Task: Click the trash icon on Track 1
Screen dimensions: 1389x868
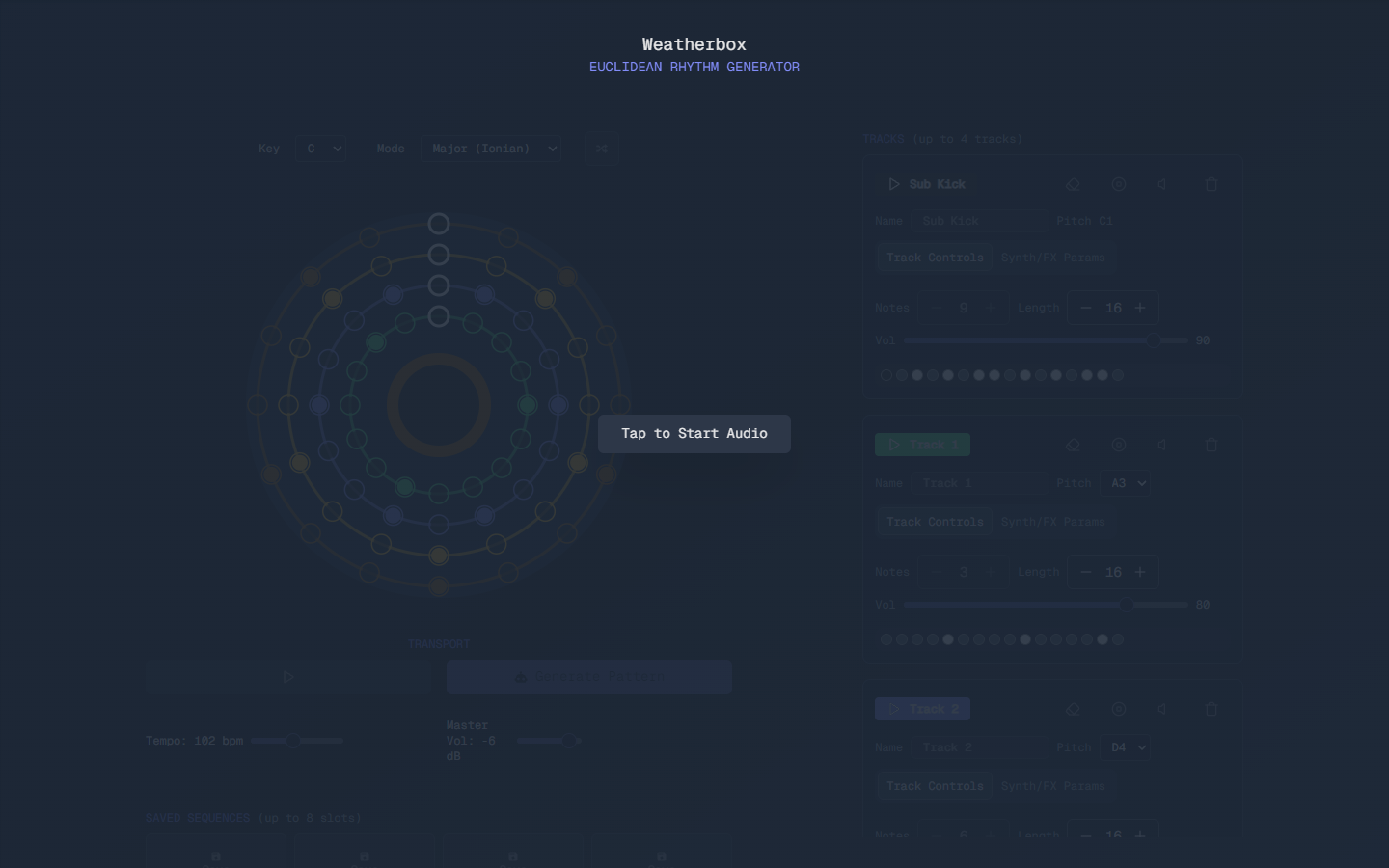Action: [x=1212, y=445]
